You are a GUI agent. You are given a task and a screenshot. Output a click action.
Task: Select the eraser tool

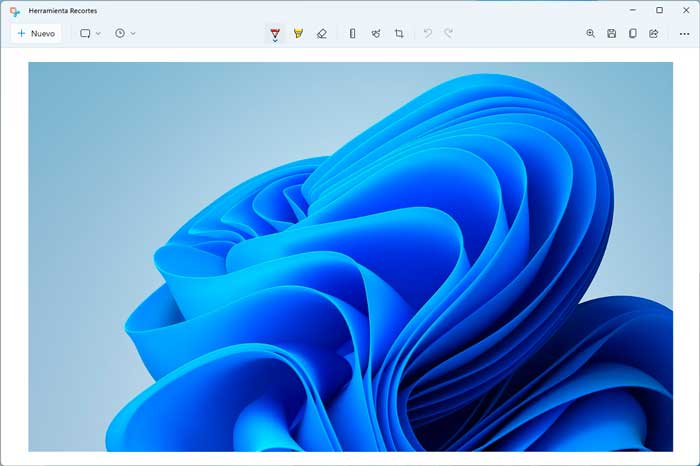click(x=321, y=33)
